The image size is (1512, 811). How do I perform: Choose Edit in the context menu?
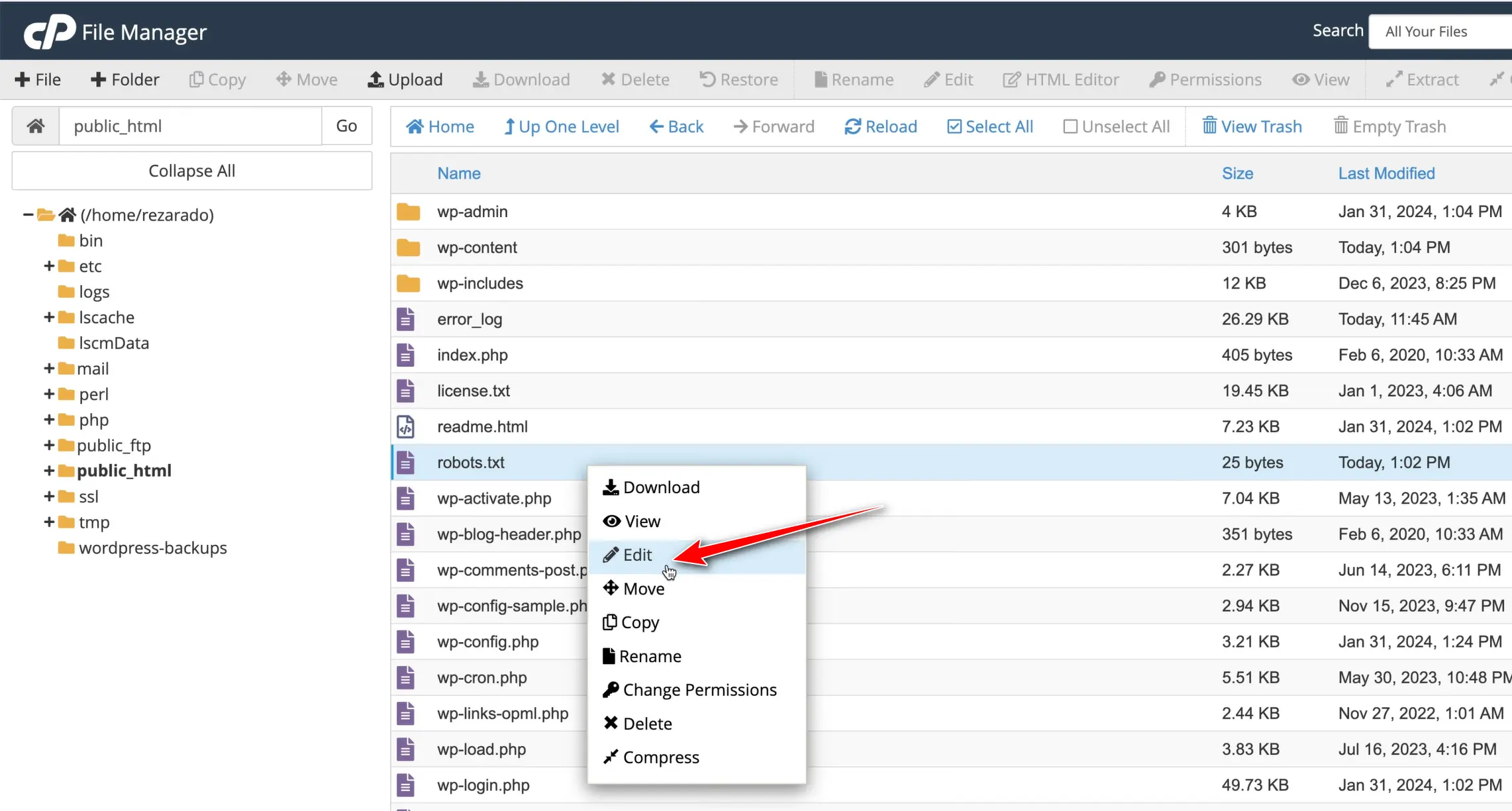[x=637, y=555]
